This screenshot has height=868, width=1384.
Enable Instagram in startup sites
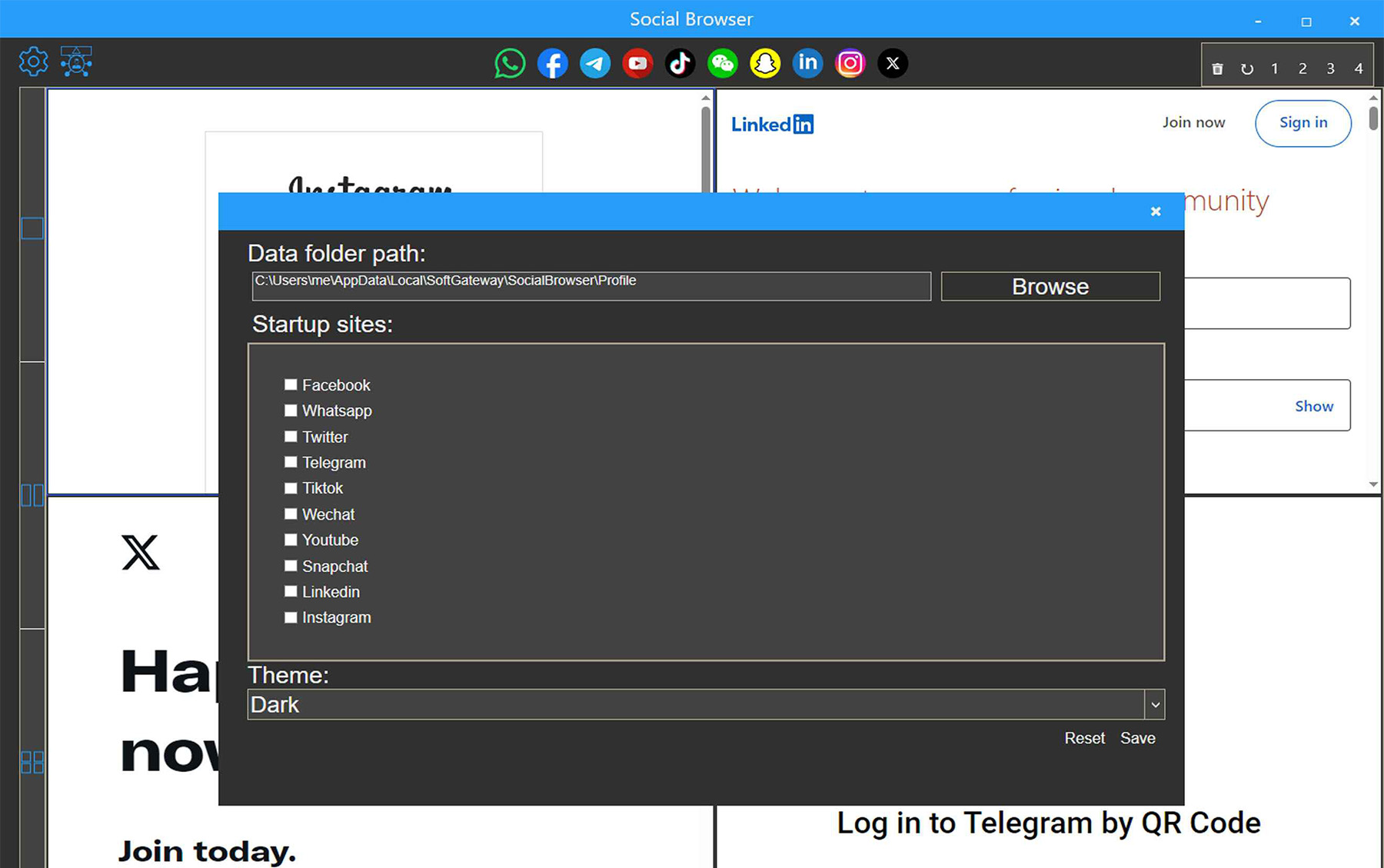[x=291, y=617]
